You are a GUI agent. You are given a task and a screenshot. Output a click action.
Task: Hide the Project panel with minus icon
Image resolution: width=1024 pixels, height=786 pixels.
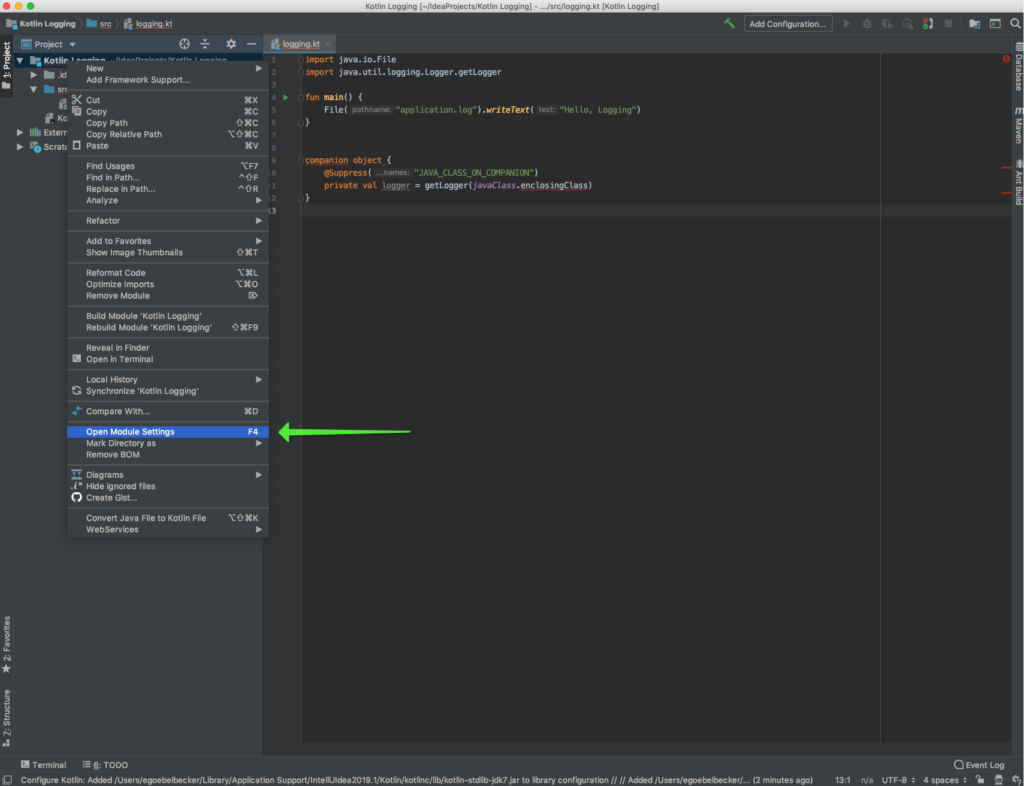[x=252, y=44]
